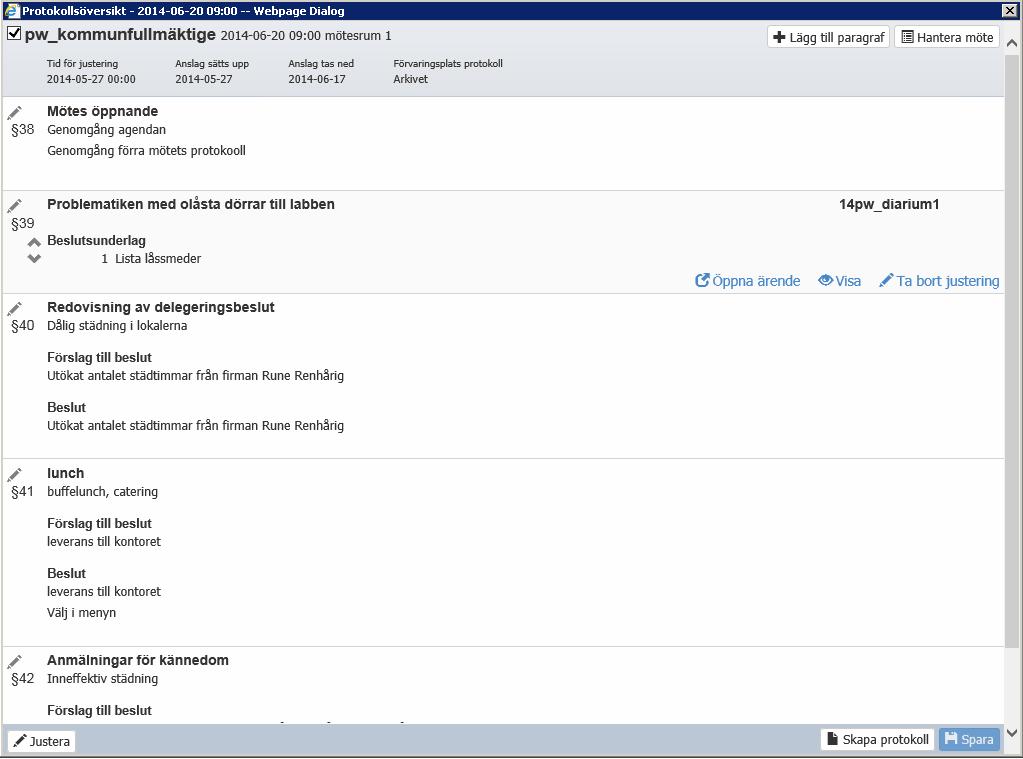Click Ta bort justering link
Screen dimensions: 1023x759
coord(939,281)
